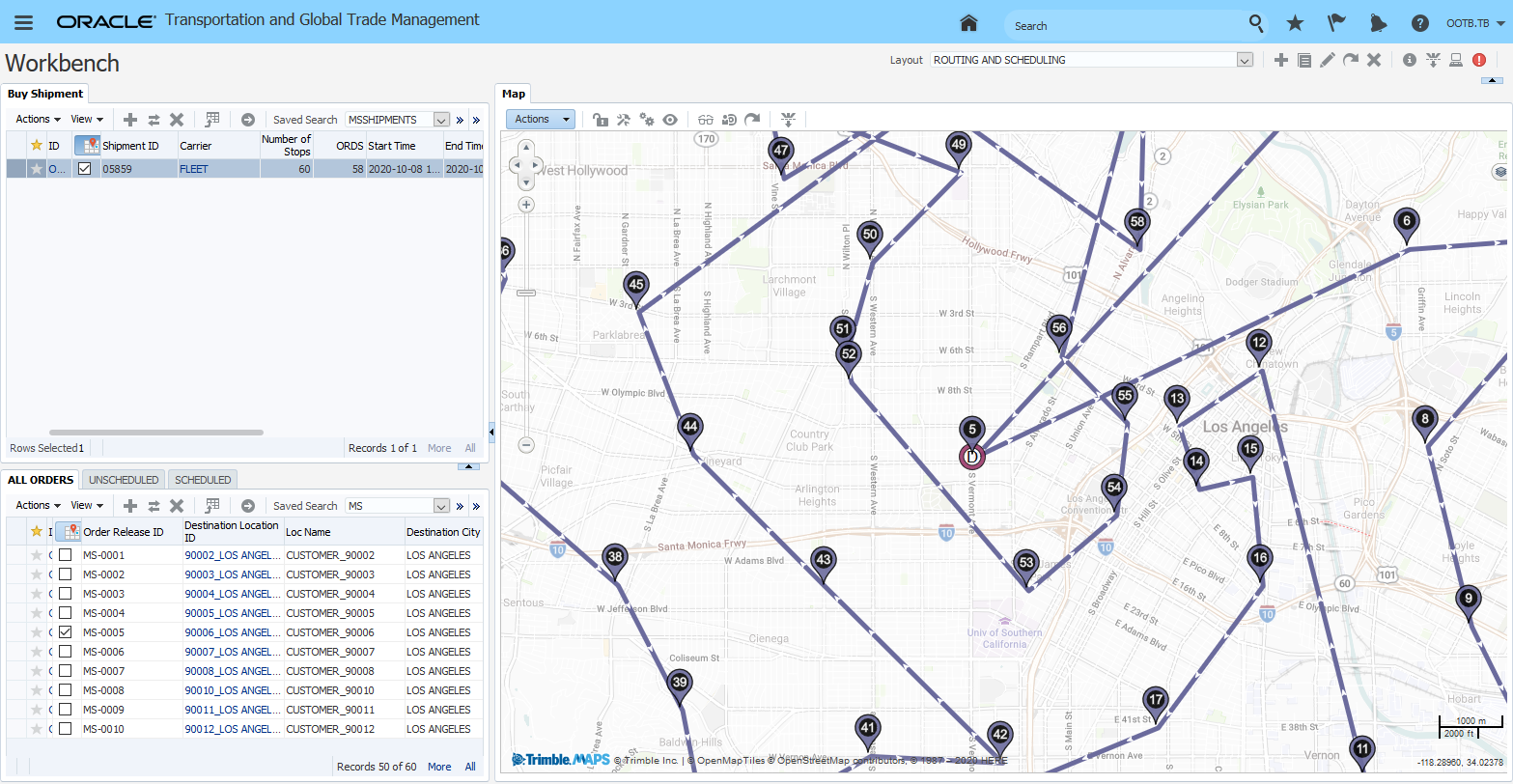Open the Layout dropdown list
Viewport: 1513px width, 784px height.
click(x=1245, y=60)
